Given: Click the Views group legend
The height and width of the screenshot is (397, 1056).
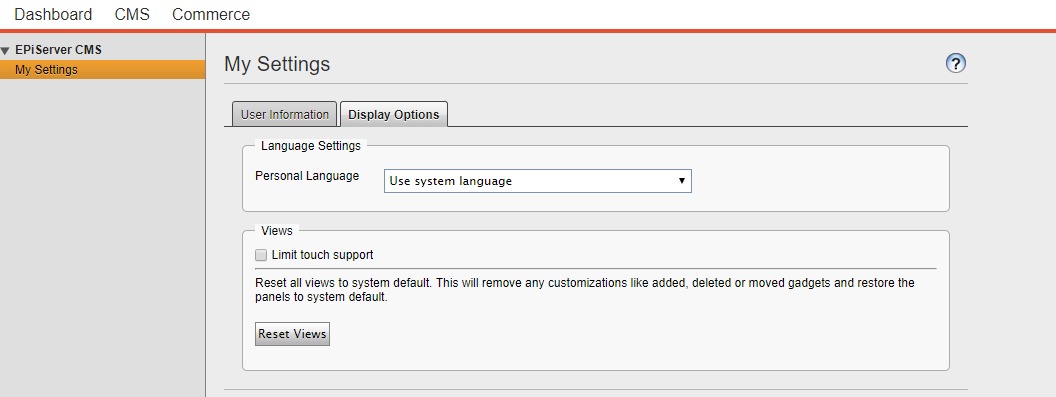Looking at the screenshot, I should coord(277,231).
